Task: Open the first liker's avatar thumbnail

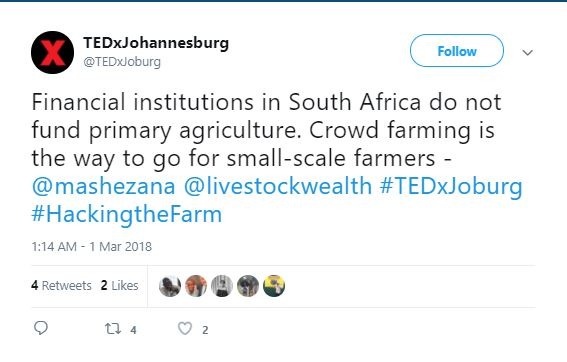Action: pyautogui.click(x=170, y=286)
